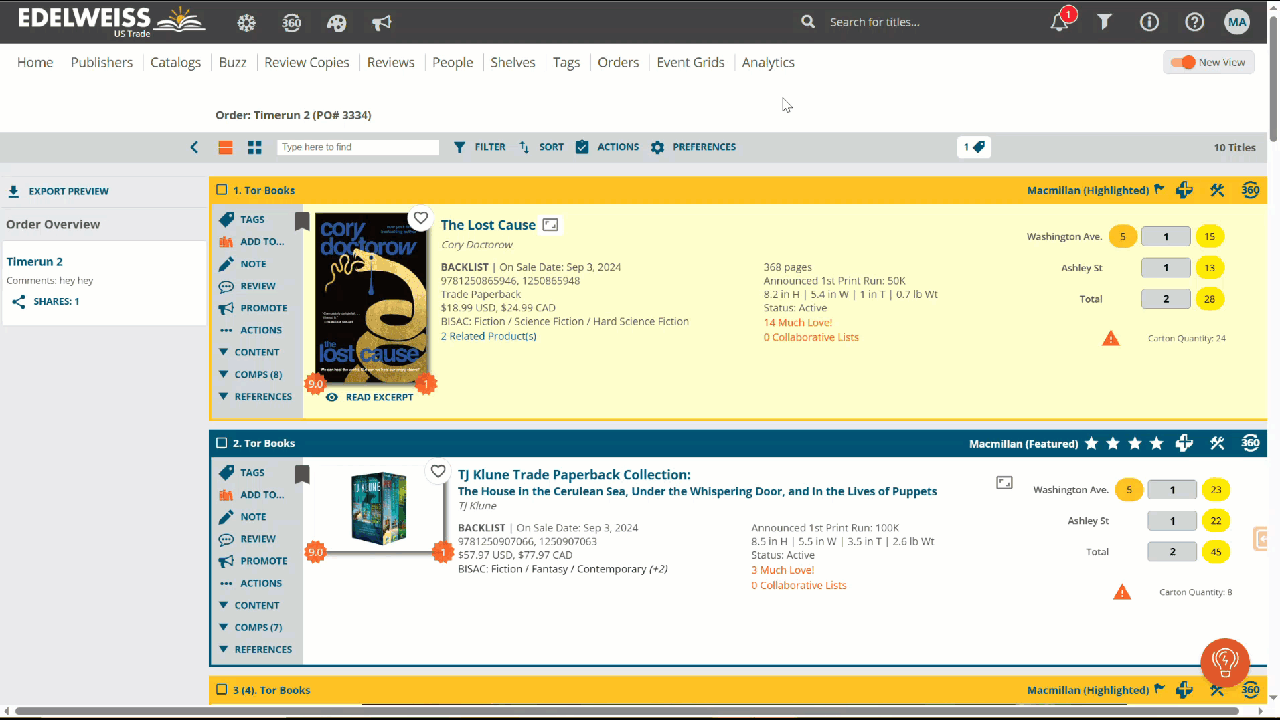Viewport: 1280px width, 720px height.
Task: Open Timerun 2 order link
Action: click(35, 262)
